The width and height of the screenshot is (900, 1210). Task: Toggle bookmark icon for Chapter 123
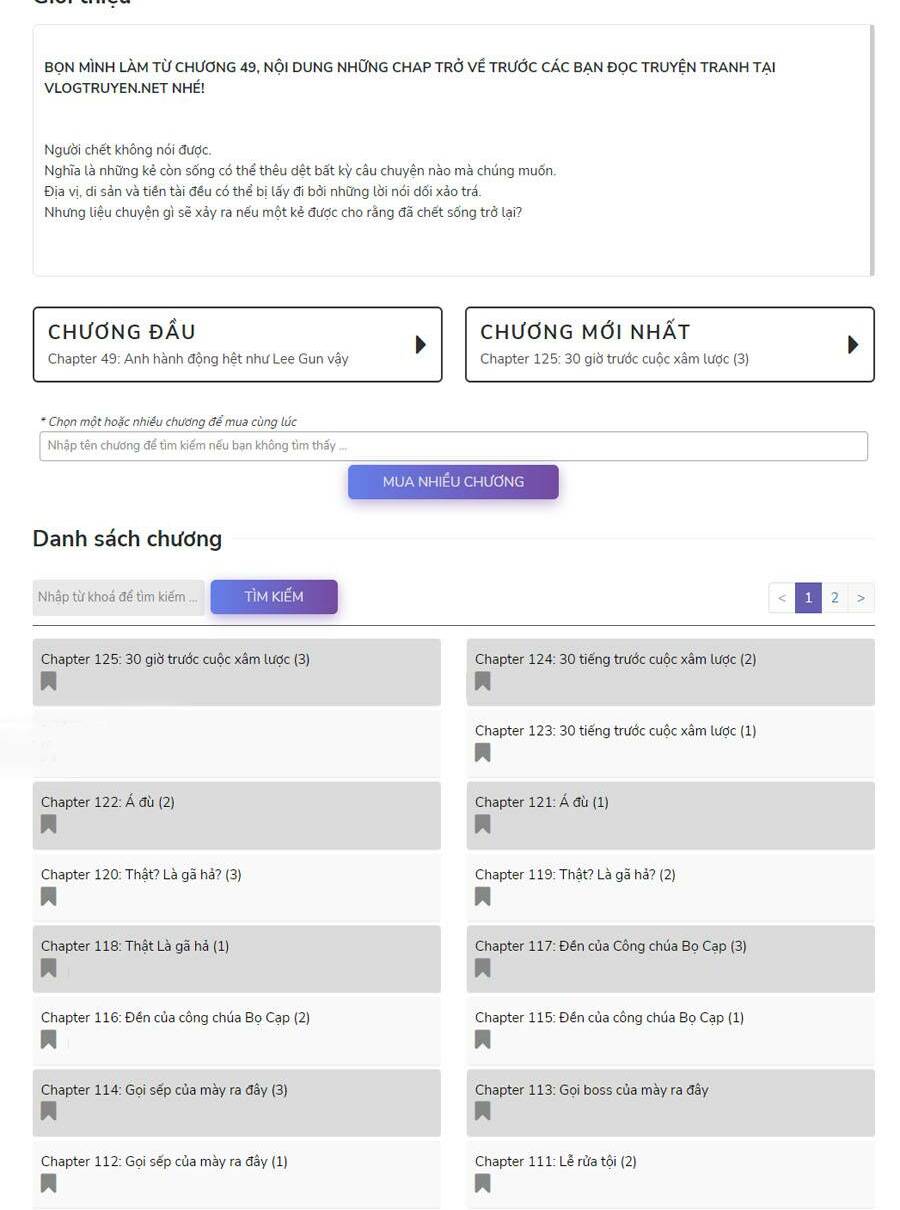click(x=482, y=753)
